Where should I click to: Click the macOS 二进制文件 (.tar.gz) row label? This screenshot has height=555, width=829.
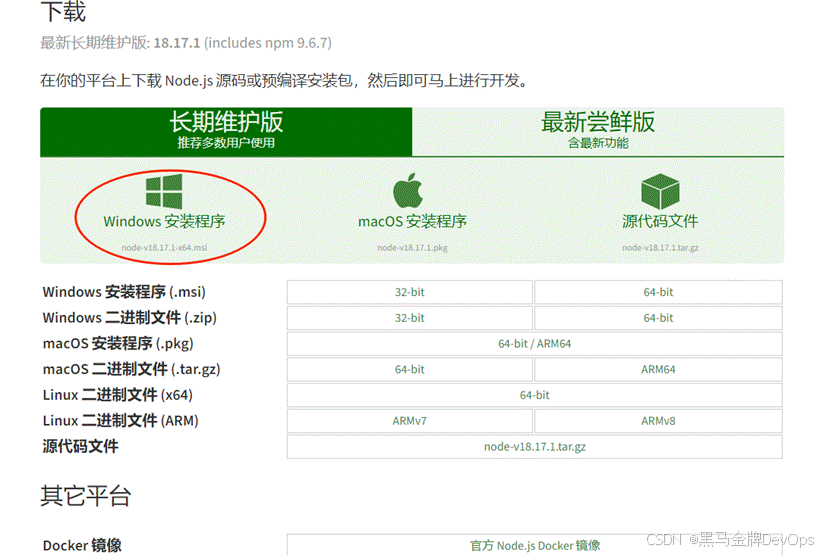(131, 369)
